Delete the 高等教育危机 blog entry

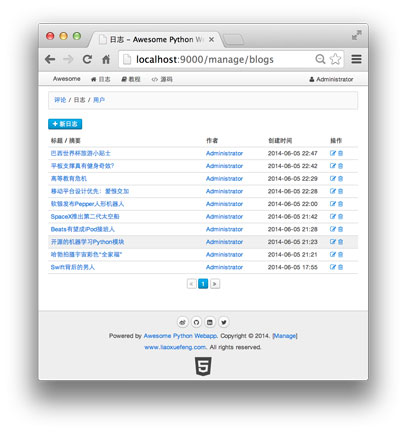(340, 179)
